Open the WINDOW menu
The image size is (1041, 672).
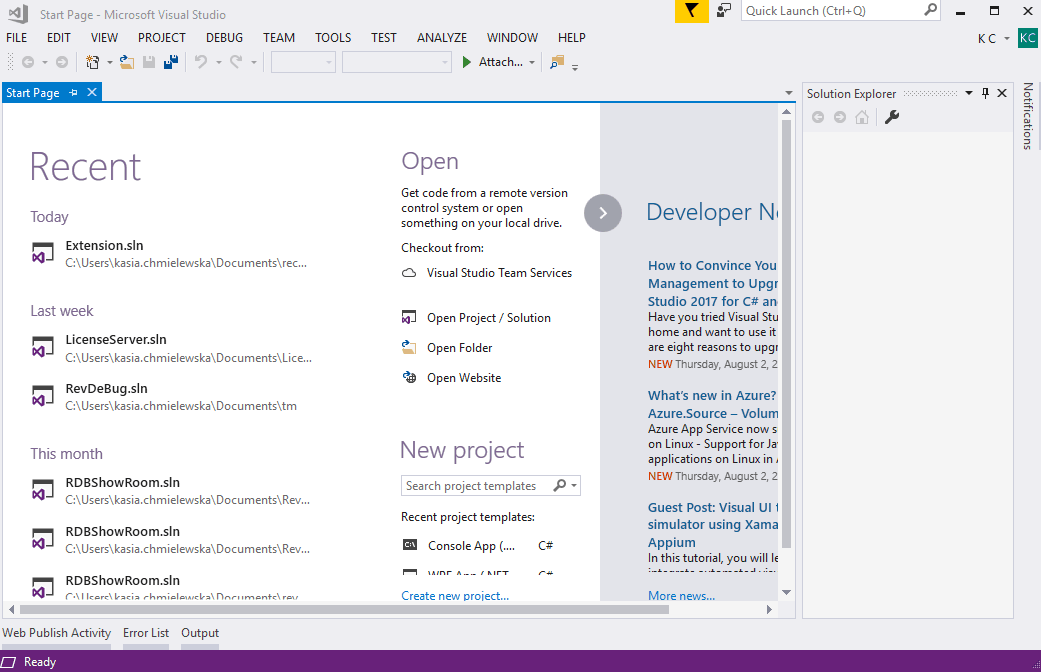click(513, 38)
